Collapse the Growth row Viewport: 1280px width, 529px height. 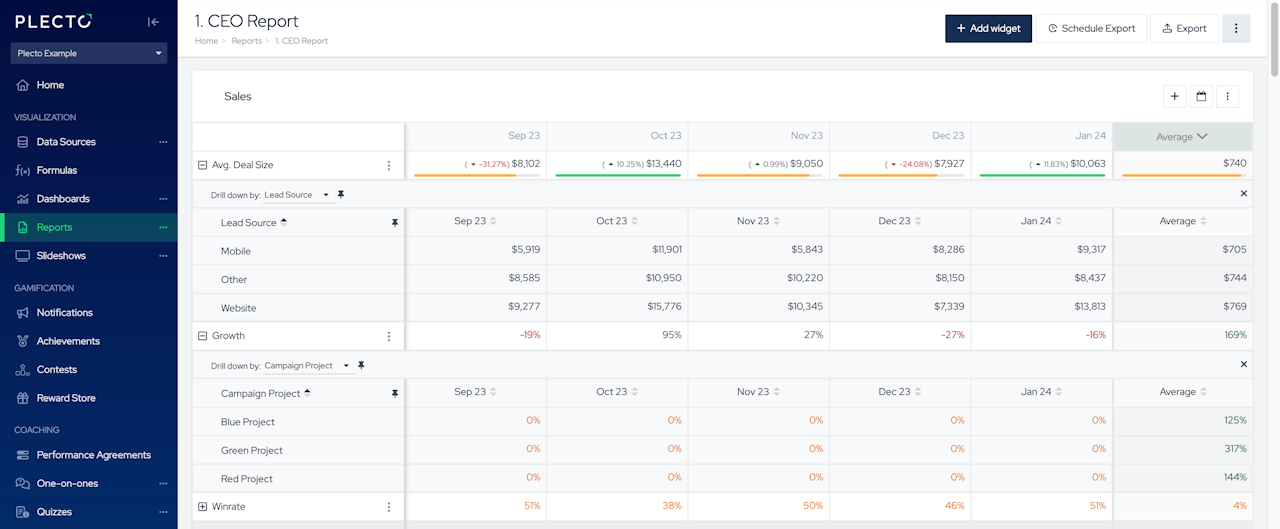pyautogui.click(x=202, y=336)
